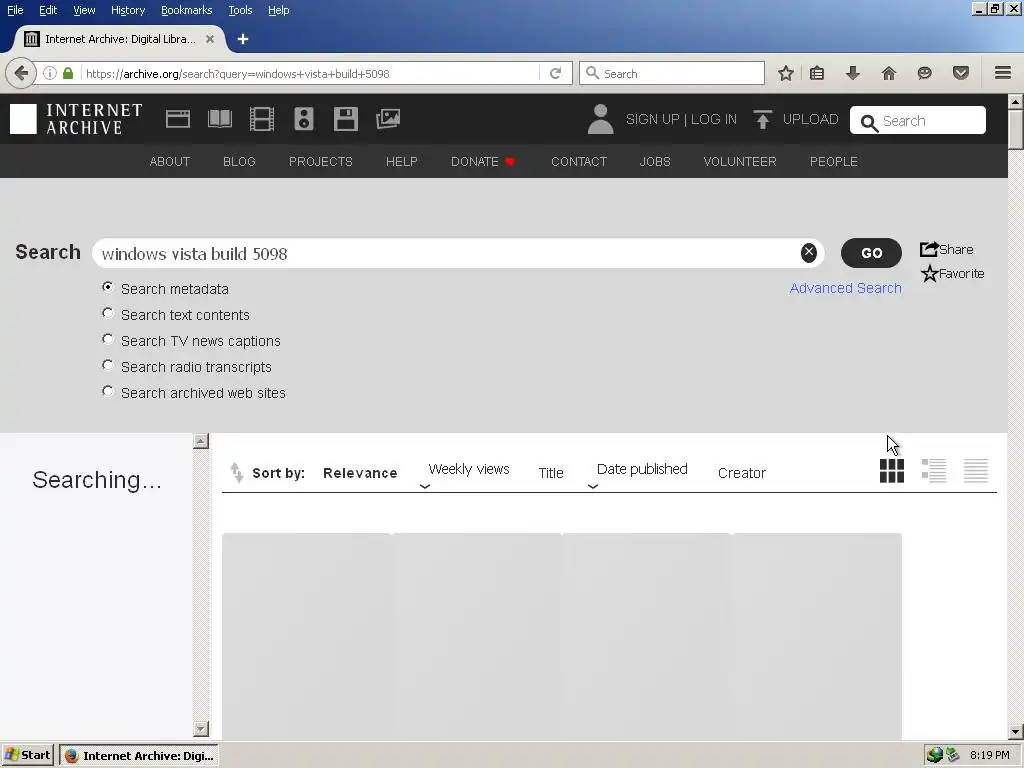Open the Bookmarks menu

point(187,10)
